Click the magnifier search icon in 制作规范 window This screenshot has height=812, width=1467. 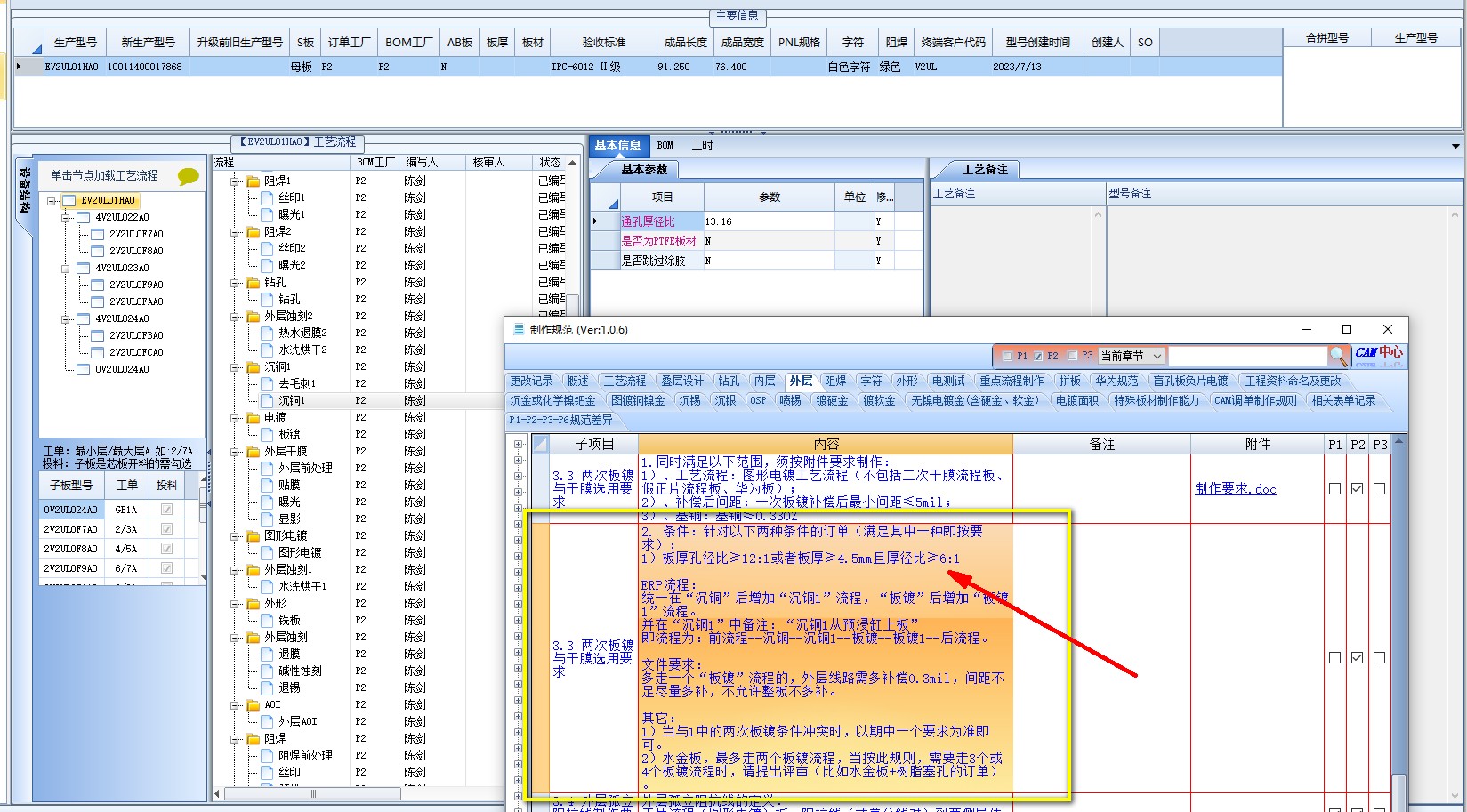pyautogui.click(x=1338, y=356)
